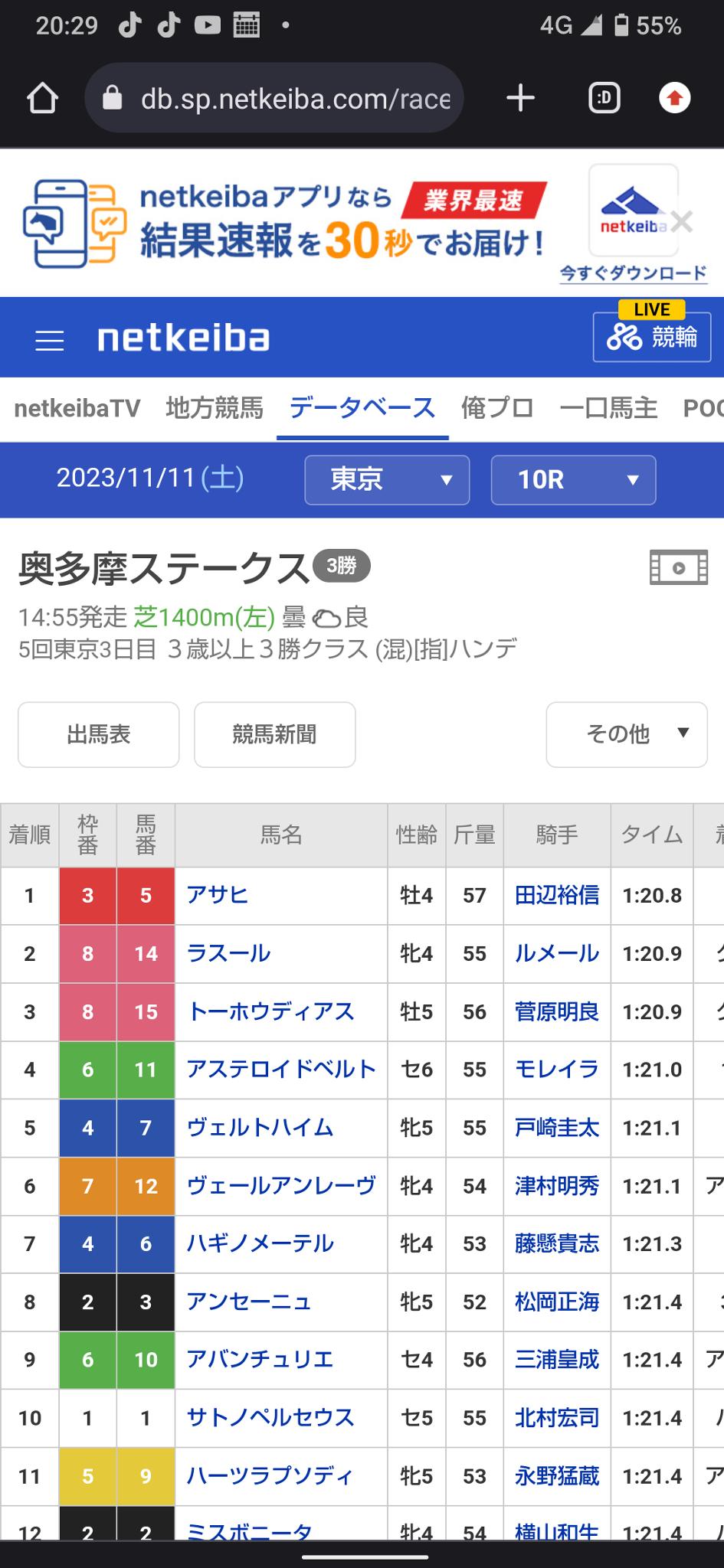Close the netkeiba app ad banner
This screenshot has width=724, height=1568.
click(x=681, y=223)
